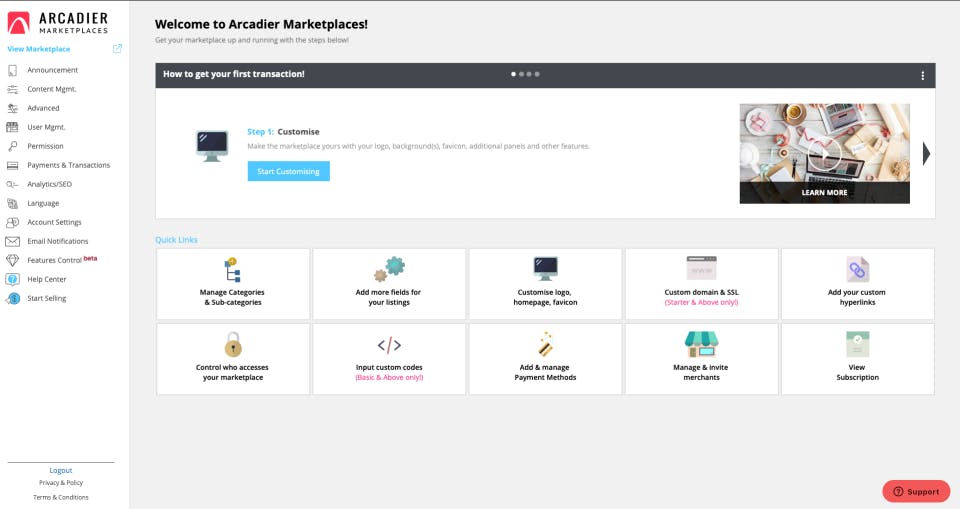960x509 pixels.
Task: Click the Logout link
Action: click(61, 470)
